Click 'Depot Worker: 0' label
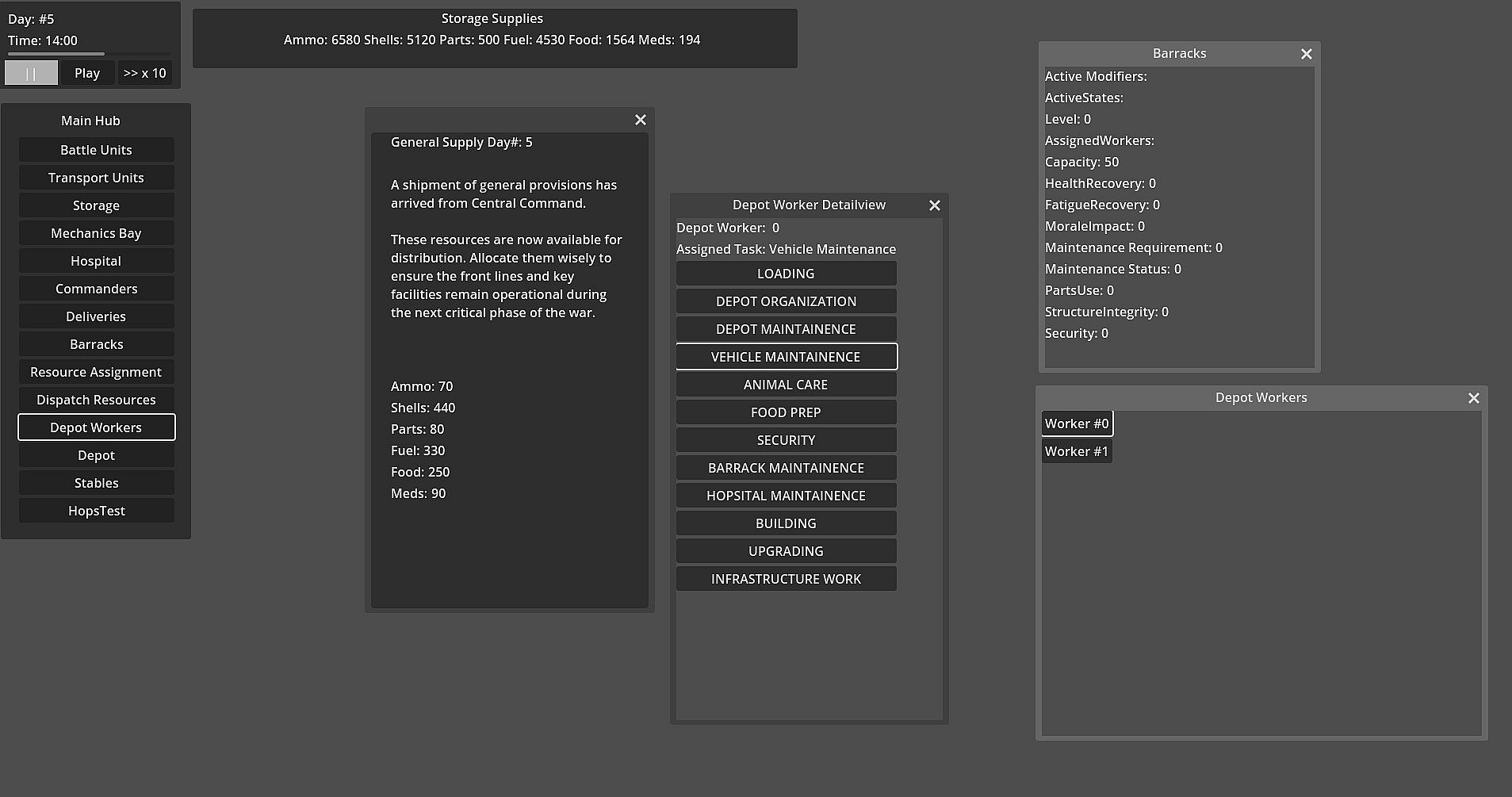This screenshot has height=797, width=1512. (728, 228)
